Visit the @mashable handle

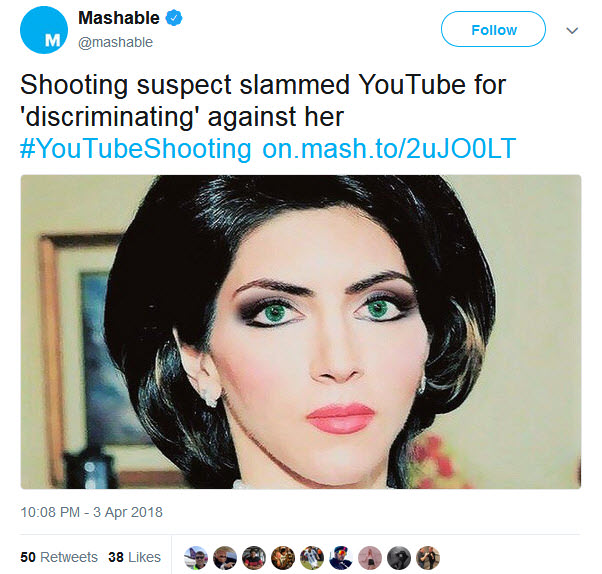pyautogui.click(x=115, y=42)
